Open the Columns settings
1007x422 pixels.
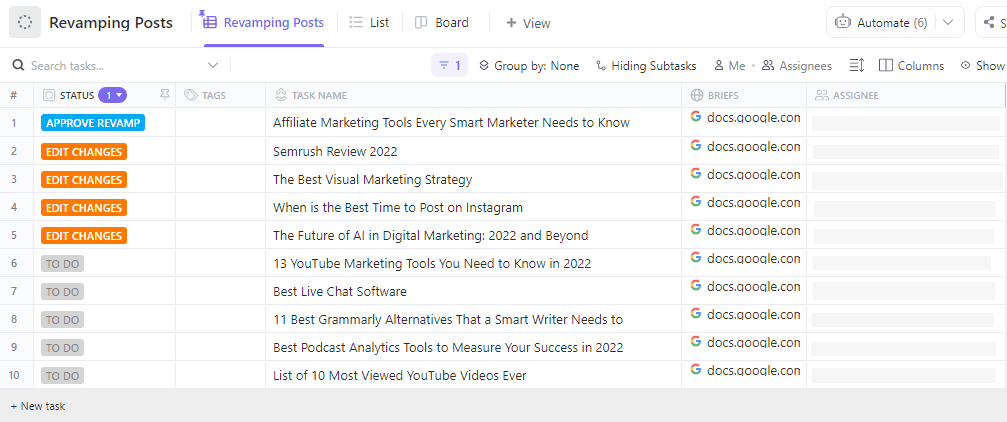point(911,66)
